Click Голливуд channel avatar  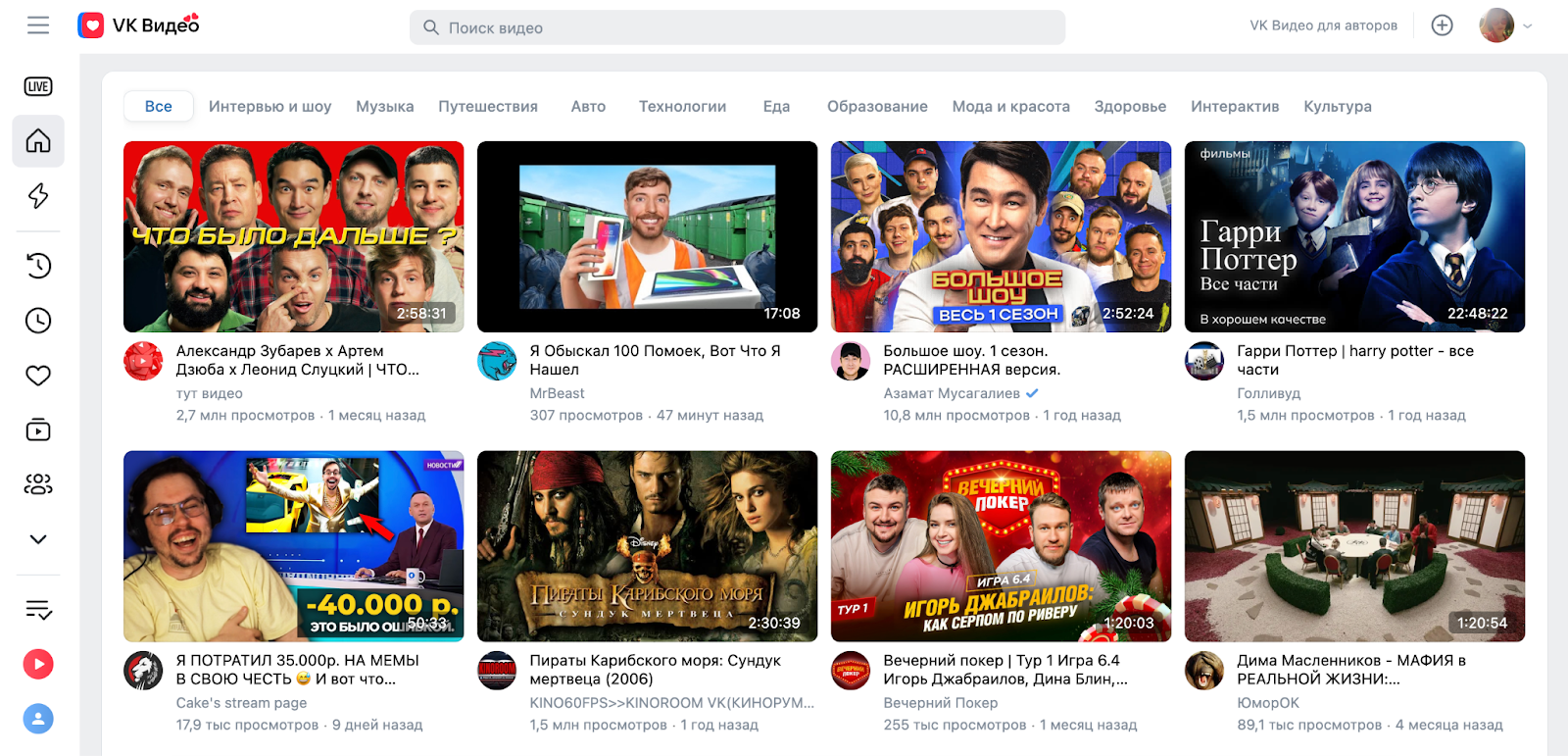point(1204,361)
